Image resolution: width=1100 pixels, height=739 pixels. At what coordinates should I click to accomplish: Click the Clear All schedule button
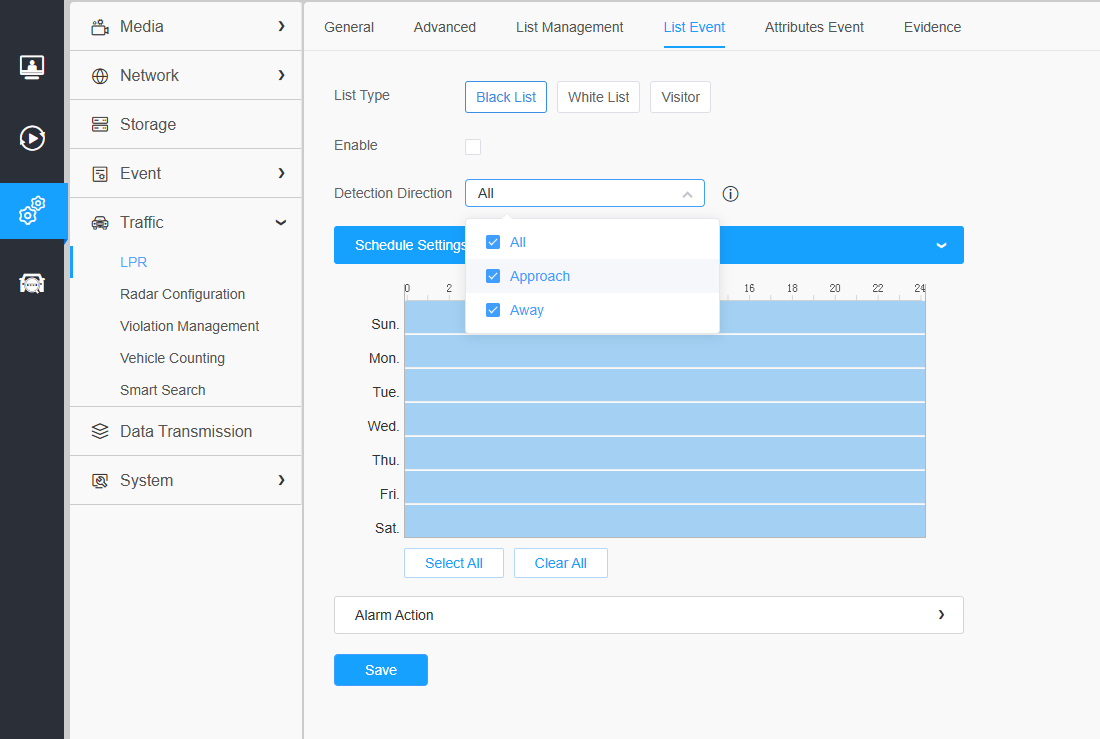[x=561, y=563]
